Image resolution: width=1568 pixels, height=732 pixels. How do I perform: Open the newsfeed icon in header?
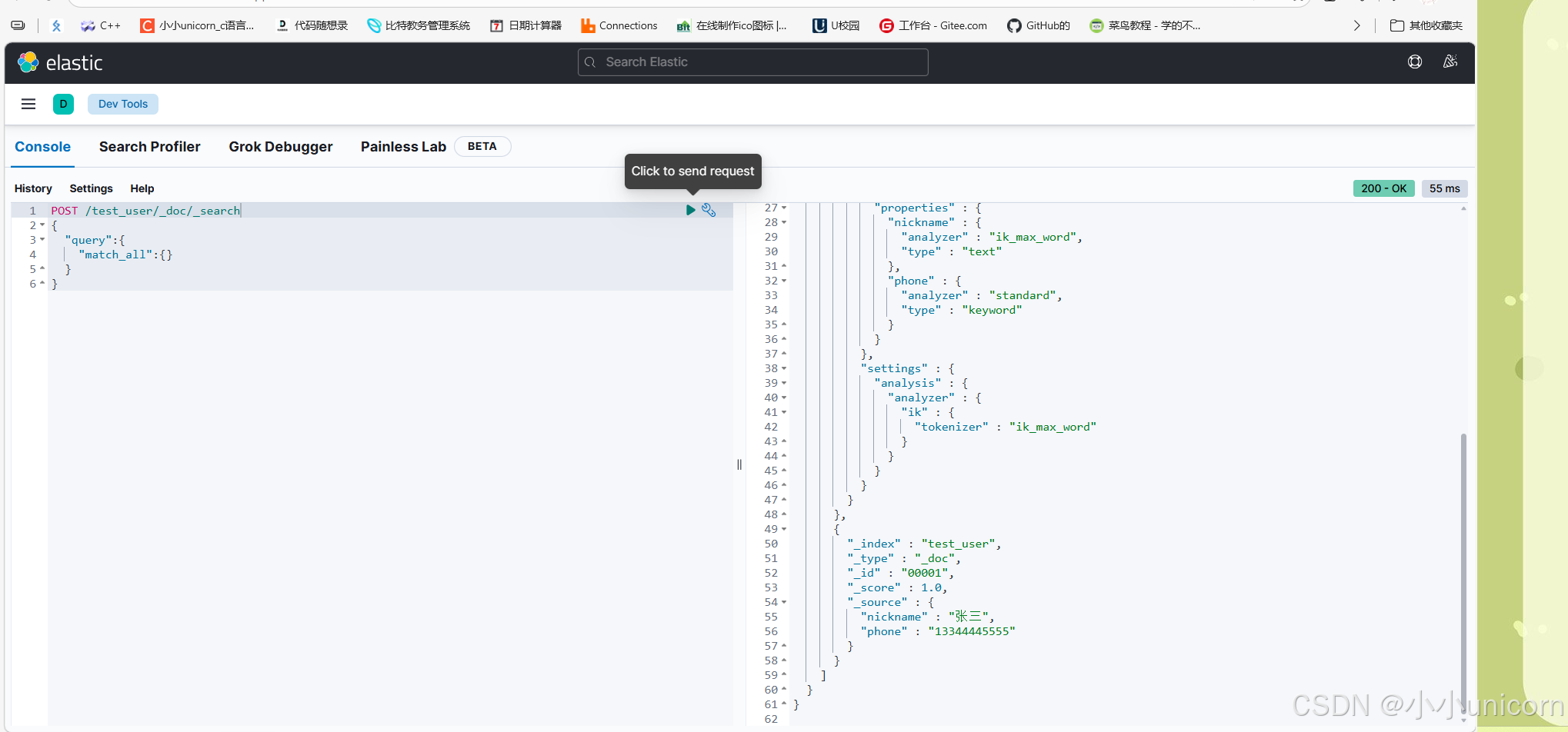pos(1450,62)
